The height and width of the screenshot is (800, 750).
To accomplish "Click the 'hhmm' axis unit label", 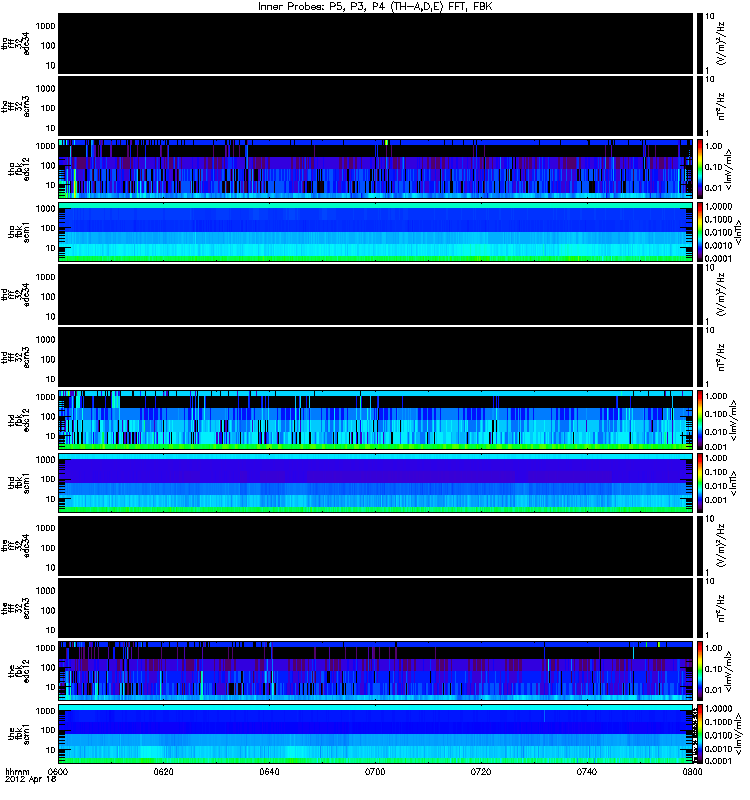I will [17, 771].
